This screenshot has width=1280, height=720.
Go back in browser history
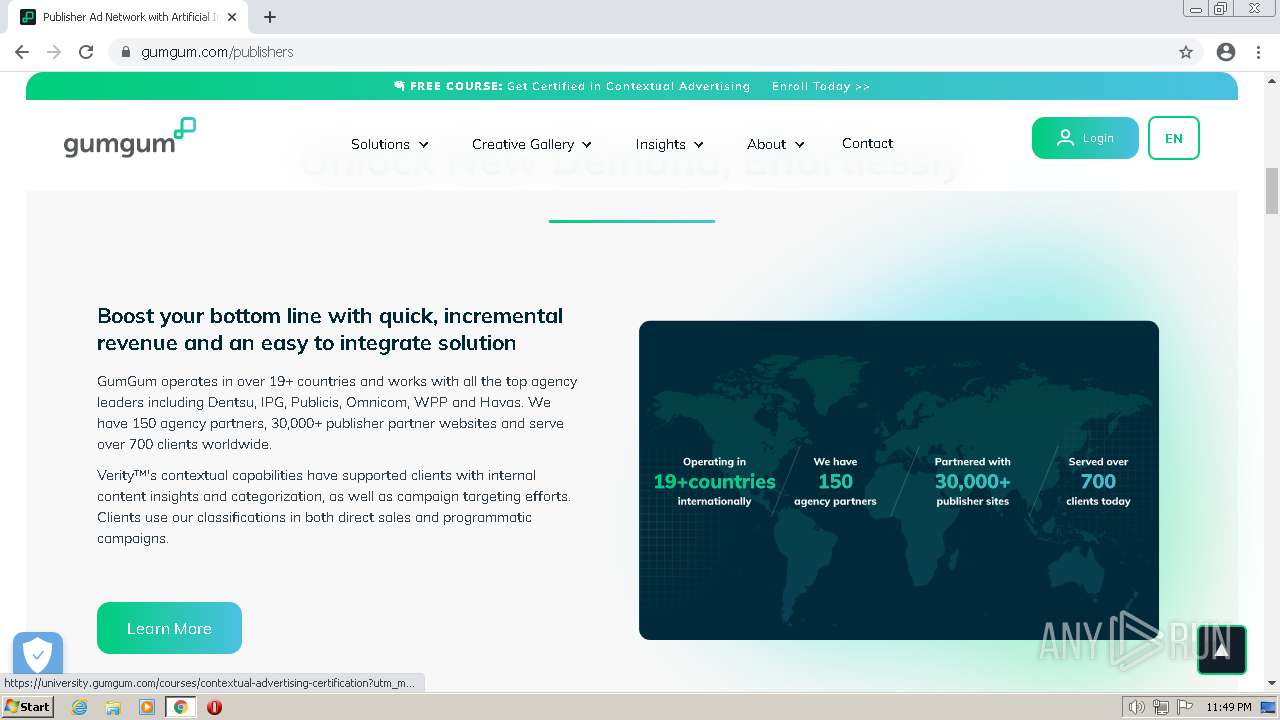[22, 52]
